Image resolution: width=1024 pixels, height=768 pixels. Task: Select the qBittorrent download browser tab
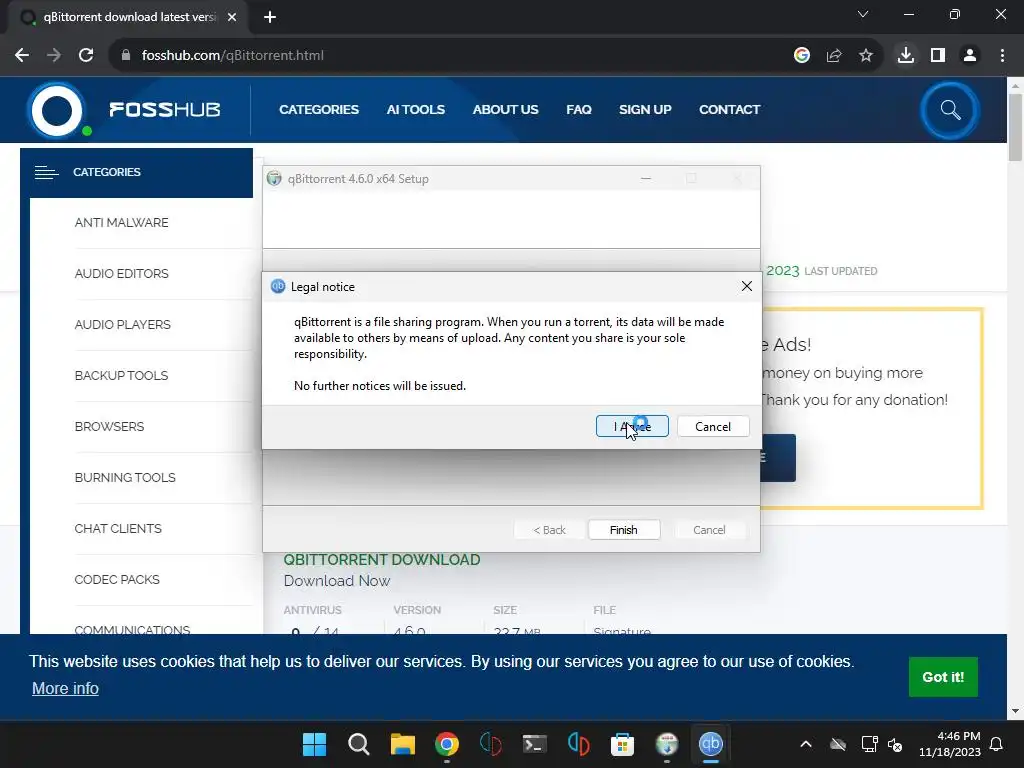coord(129,17)
